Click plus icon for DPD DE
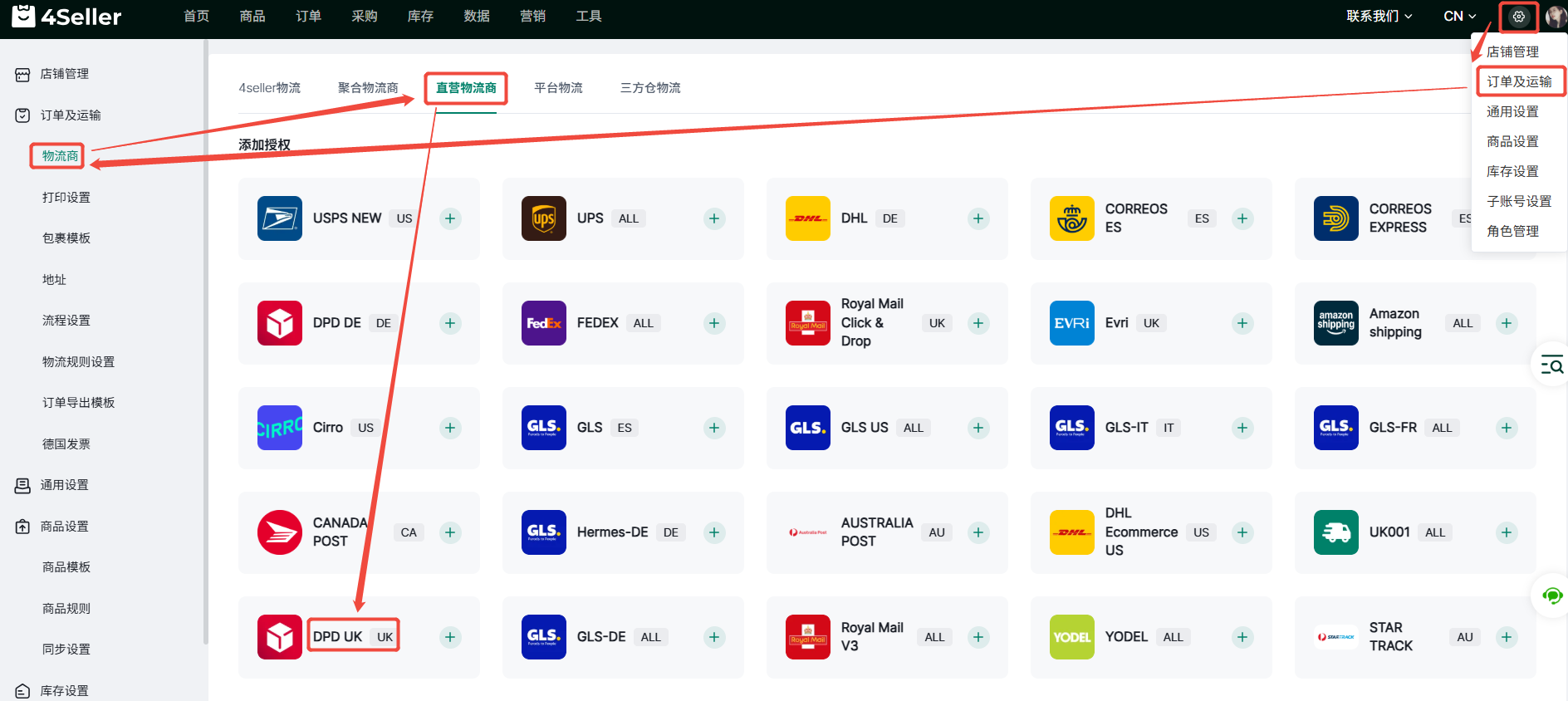The image size is (1568, 701). (450, 323)
